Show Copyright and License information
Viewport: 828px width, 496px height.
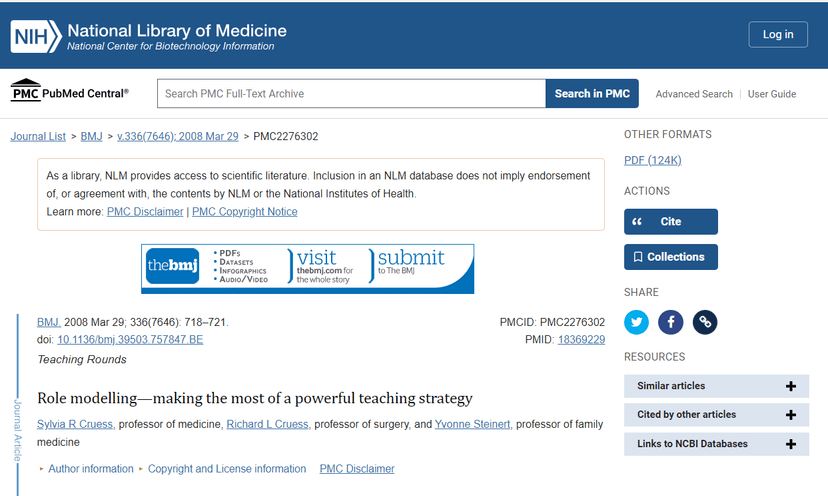pyautogui.click(x=226, y=469)
